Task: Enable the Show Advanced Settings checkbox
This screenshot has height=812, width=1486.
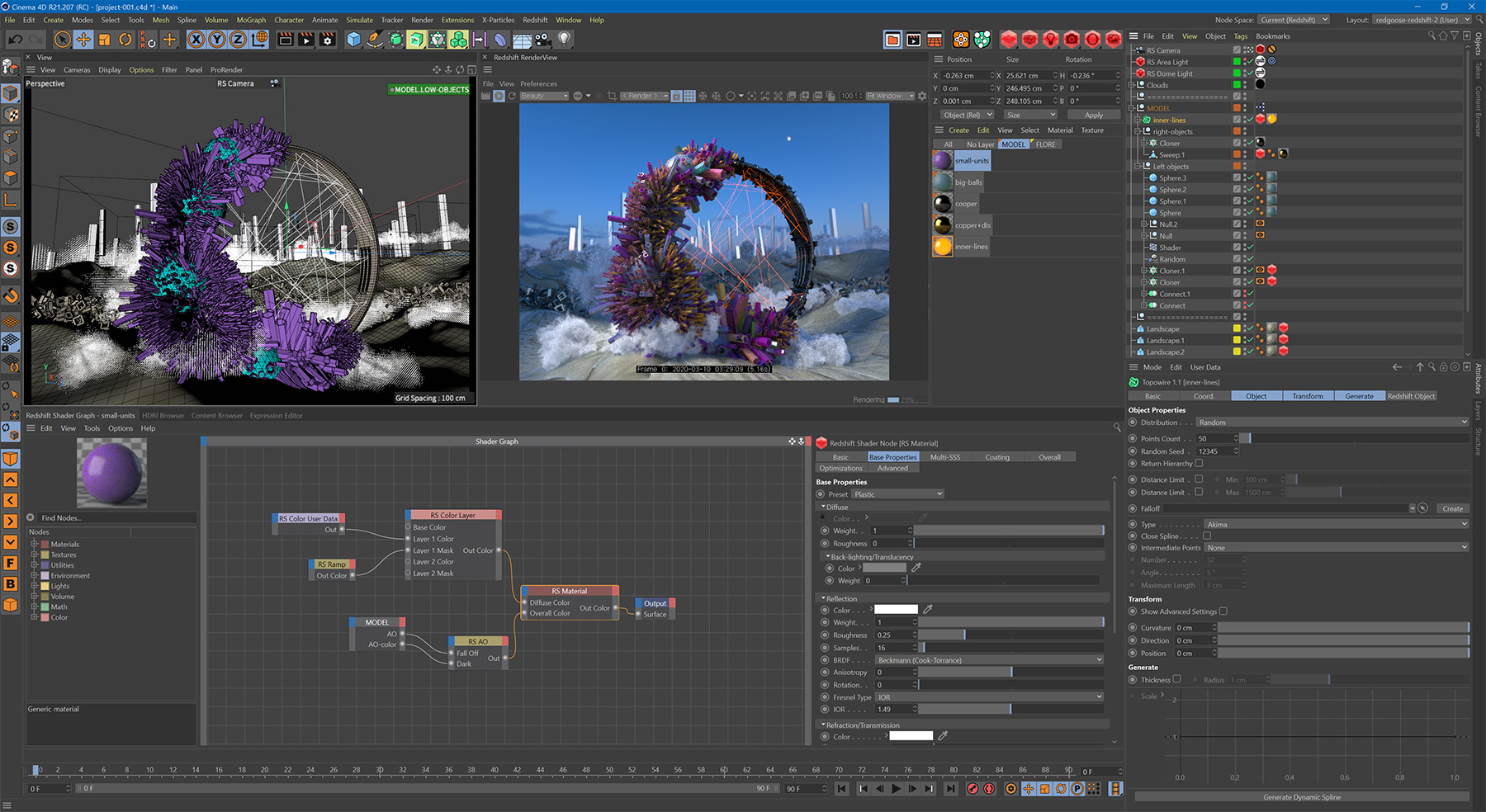Action: click(1223, 611)
